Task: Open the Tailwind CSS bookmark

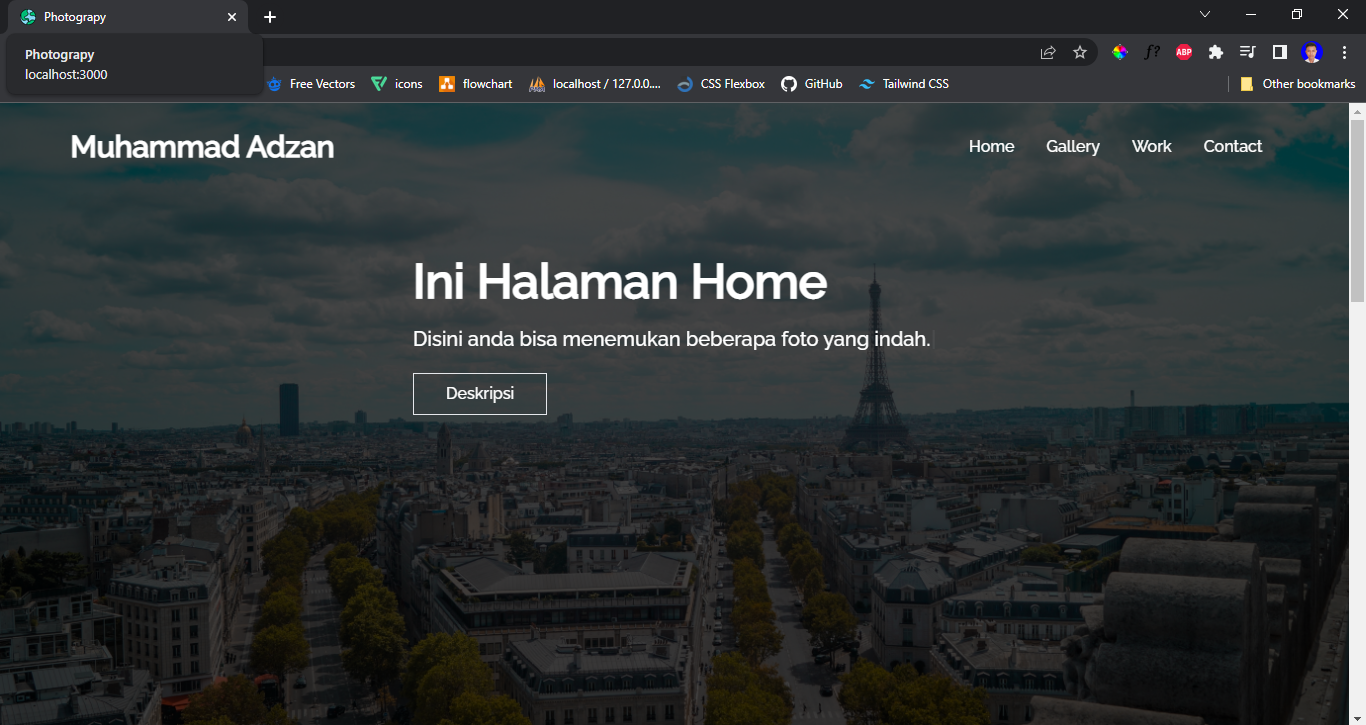Action: tap(903, 84)
